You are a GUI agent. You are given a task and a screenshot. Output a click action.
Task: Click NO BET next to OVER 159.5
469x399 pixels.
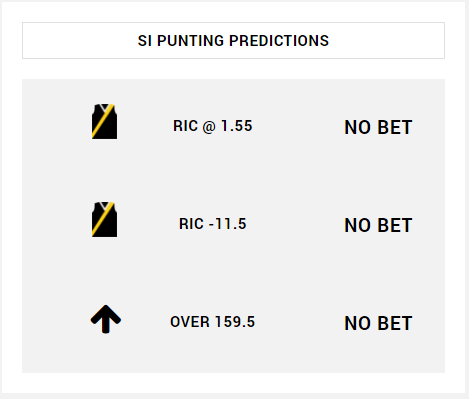point(378,323)
